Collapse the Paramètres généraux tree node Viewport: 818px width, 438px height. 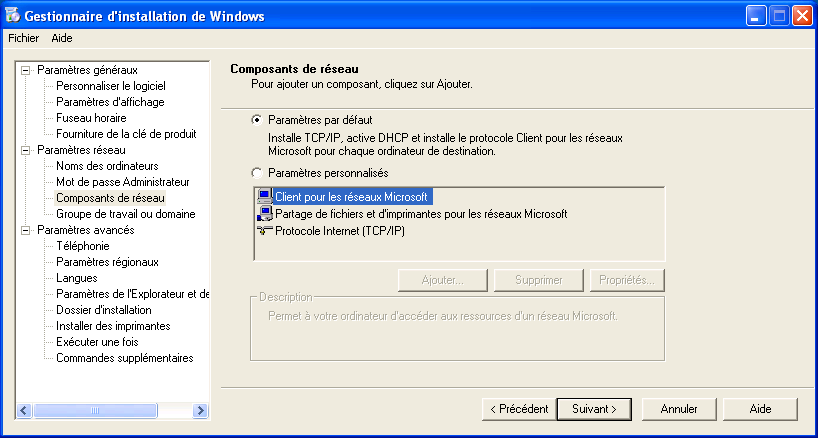pyautogui.click(x=26, y=70)
